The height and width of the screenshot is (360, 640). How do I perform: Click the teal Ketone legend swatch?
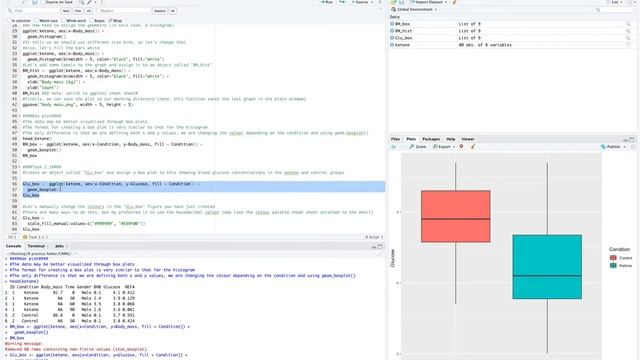[613, 265]
